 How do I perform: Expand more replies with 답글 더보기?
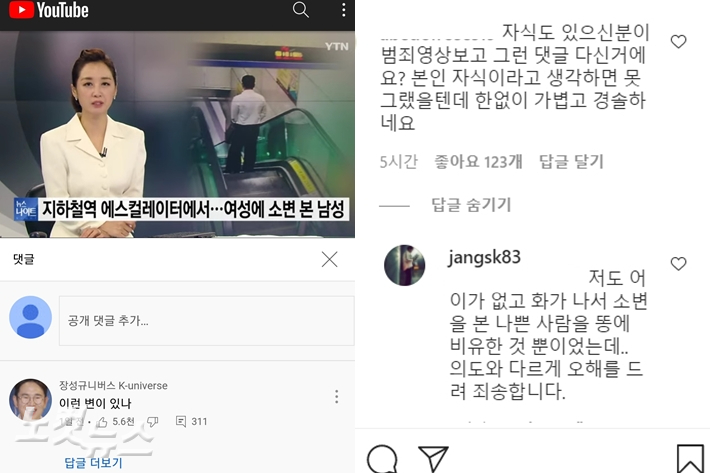pos(93,463)
